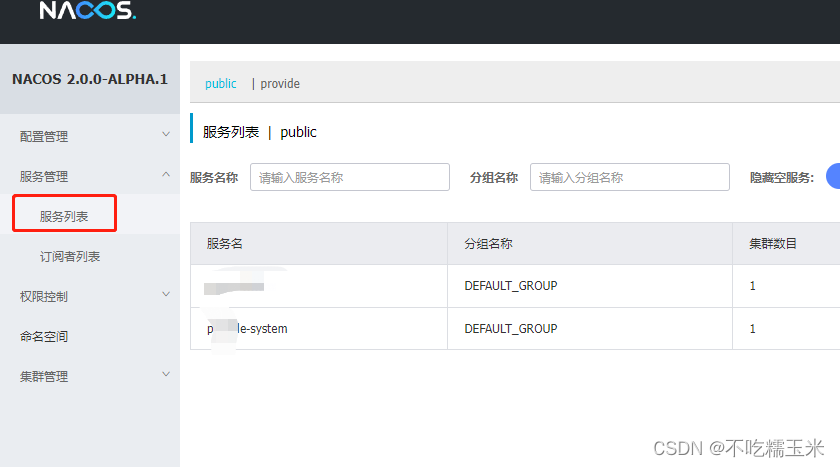Select 服务列表 in the sidebar
This screenshot has height=467, width=840.
(x=64, y=216)
